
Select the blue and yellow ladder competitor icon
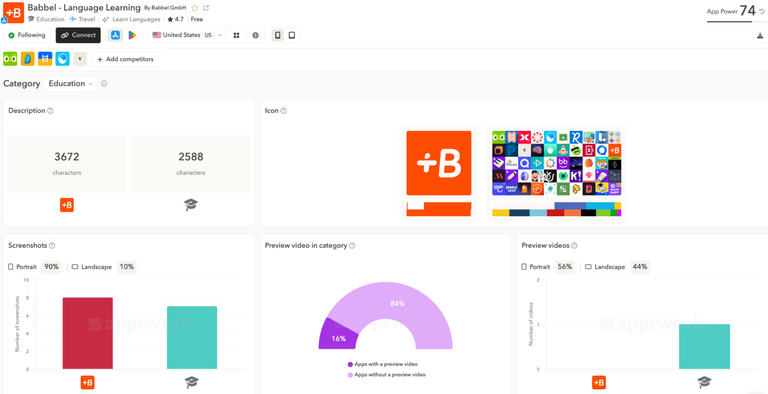tap(45, 59)
